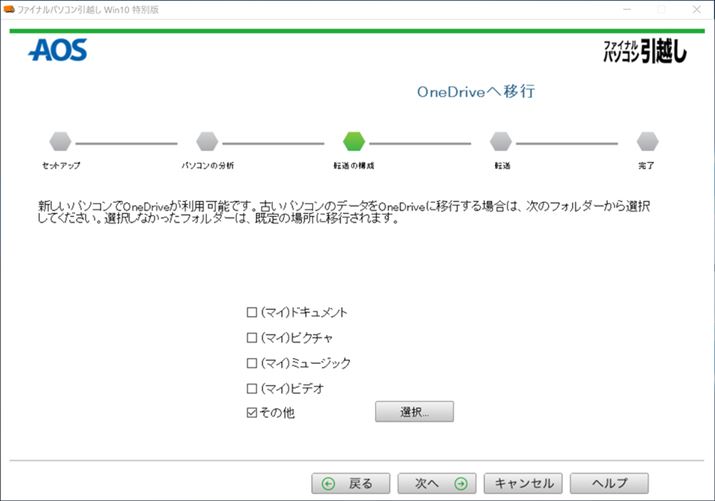
Task: Click the パソコンの分析 step hexagon
Action: tap(207, 141)
